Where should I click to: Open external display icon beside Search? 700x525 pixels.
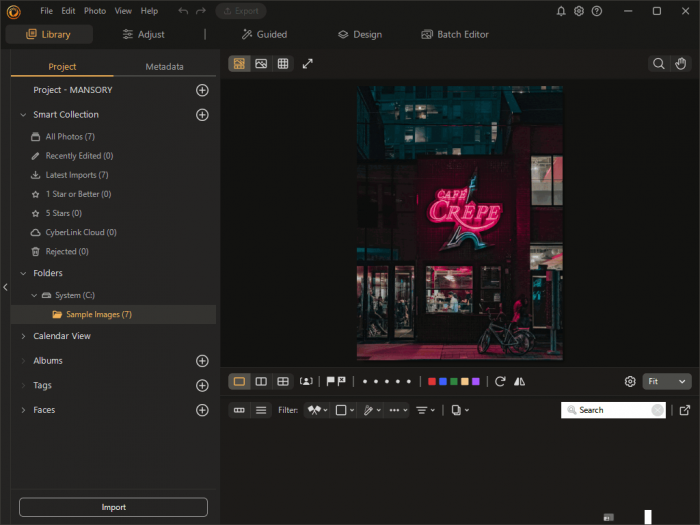tap(685, 410)
